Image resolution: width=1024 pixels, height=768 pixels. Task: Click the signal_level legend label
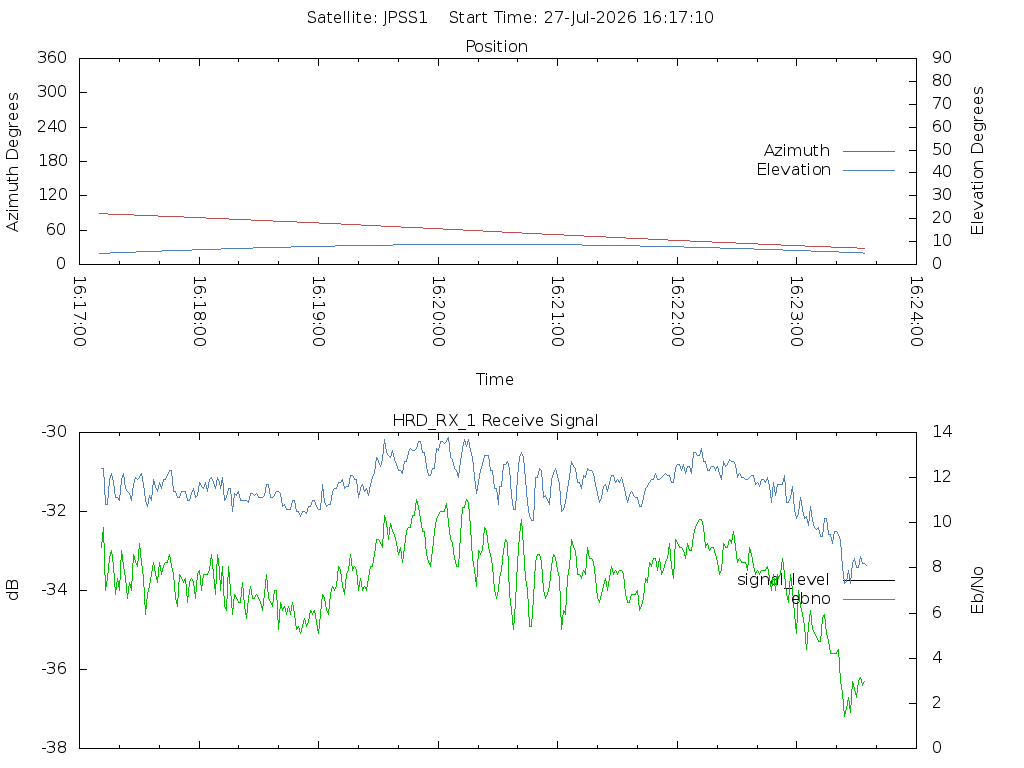pos(783,580)
